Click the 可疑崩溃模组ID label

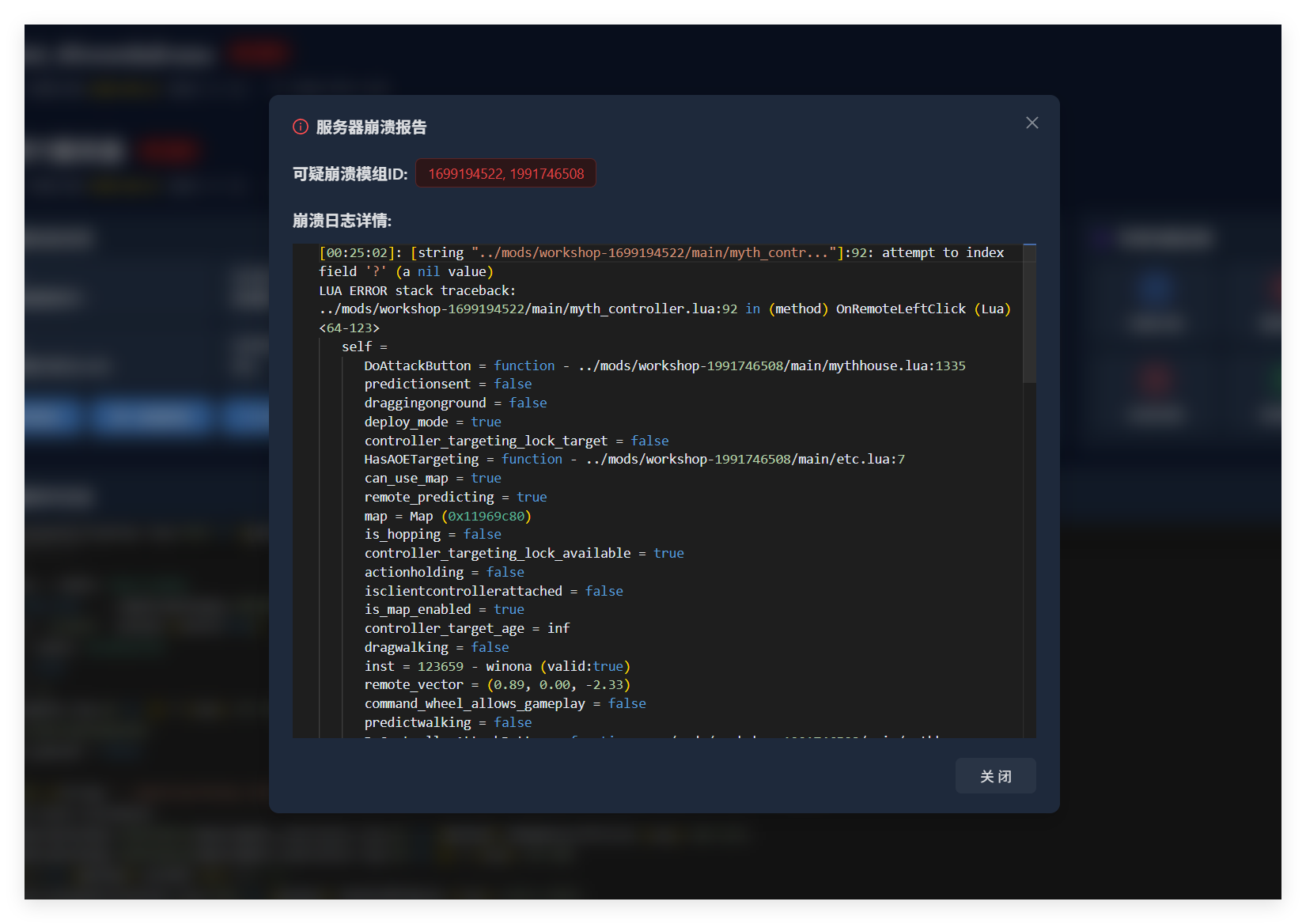point(350,174)
